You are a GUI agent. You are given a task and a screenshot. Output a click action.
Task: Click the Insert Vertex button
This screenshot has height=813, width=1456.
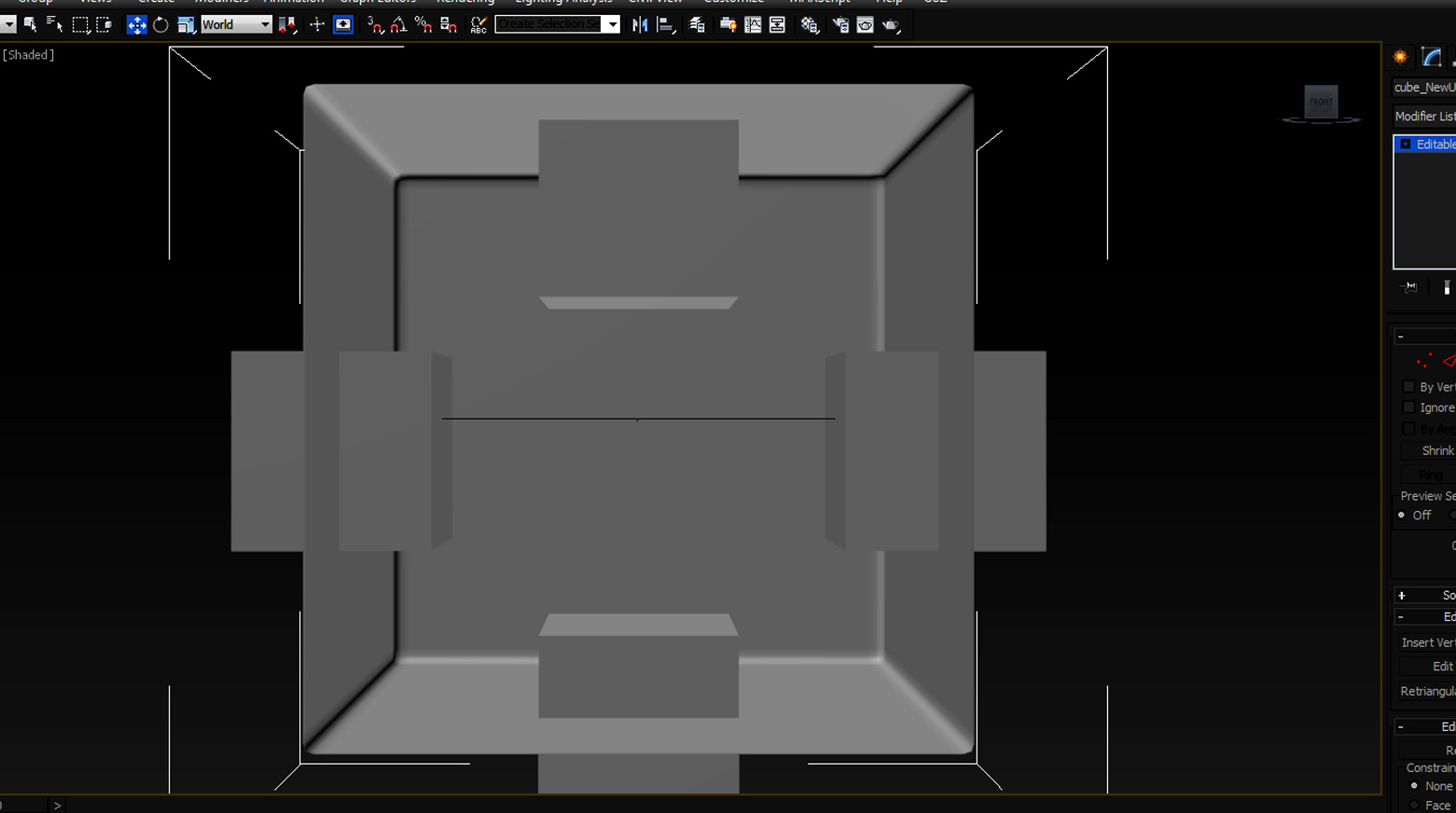pyautogui.click(x=1427, y=642)
